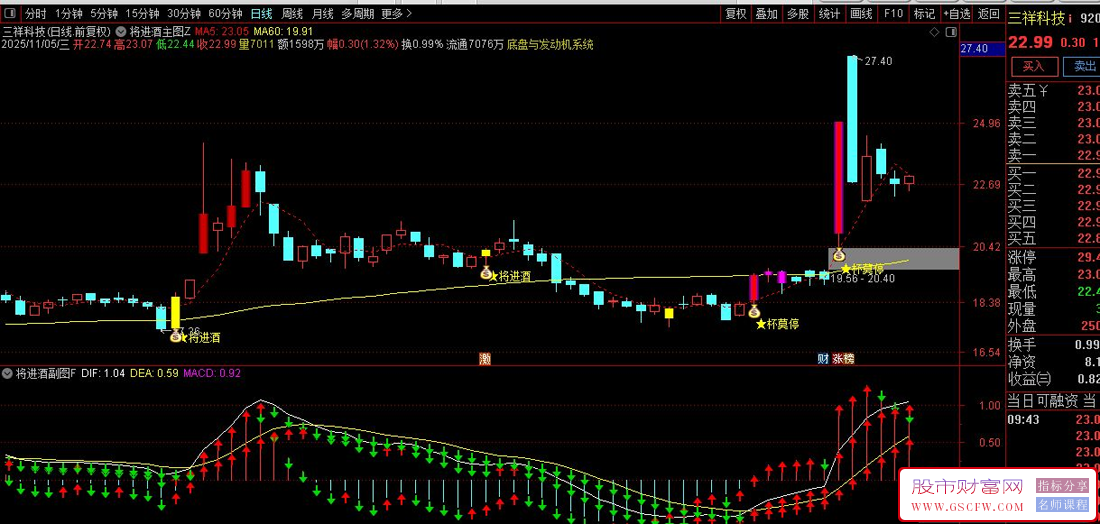Click the 涨榜 event marker on the timeline

click(x=843, y=358)
